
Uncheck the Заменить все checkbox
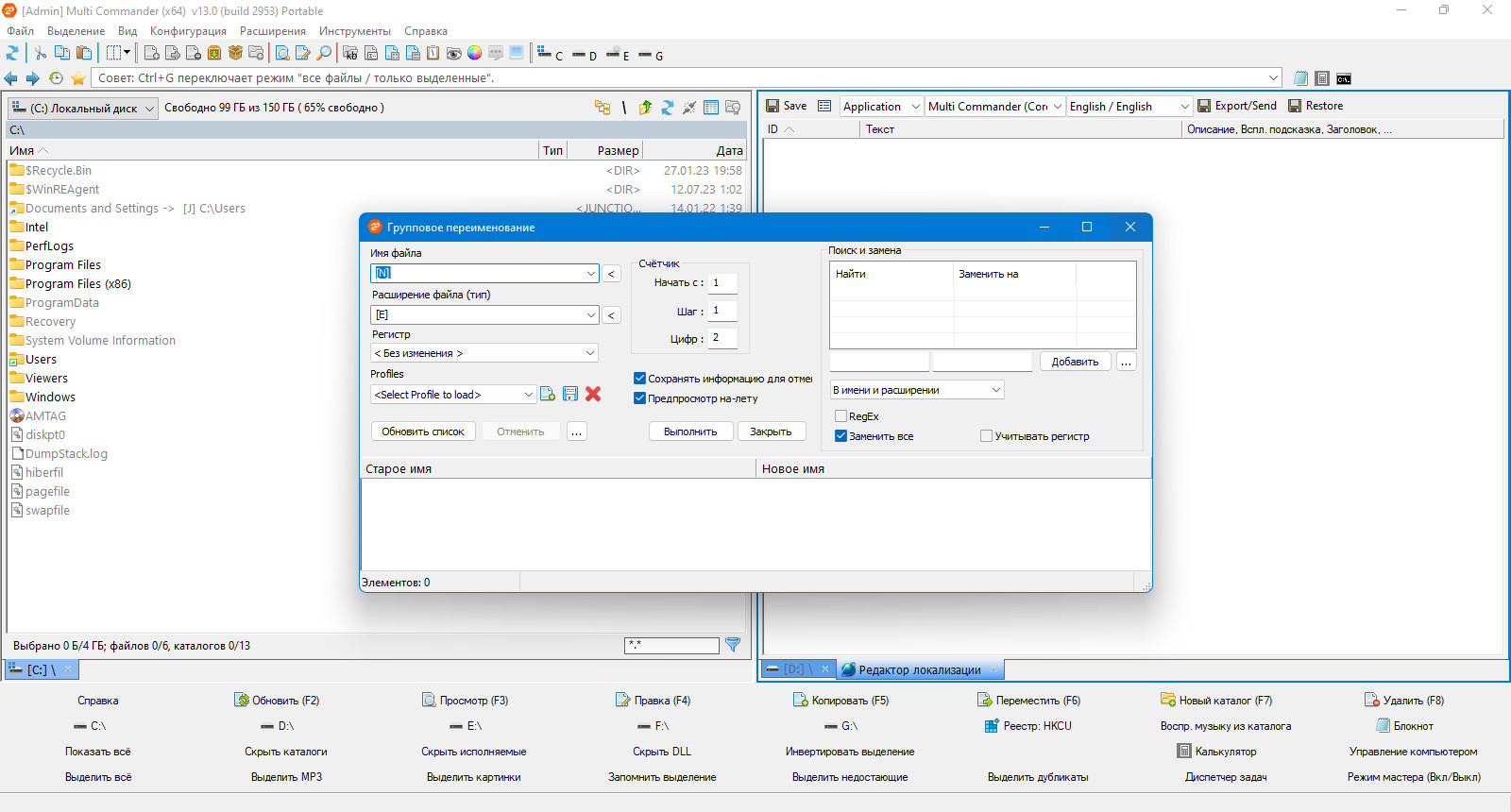tap(840, 436)
